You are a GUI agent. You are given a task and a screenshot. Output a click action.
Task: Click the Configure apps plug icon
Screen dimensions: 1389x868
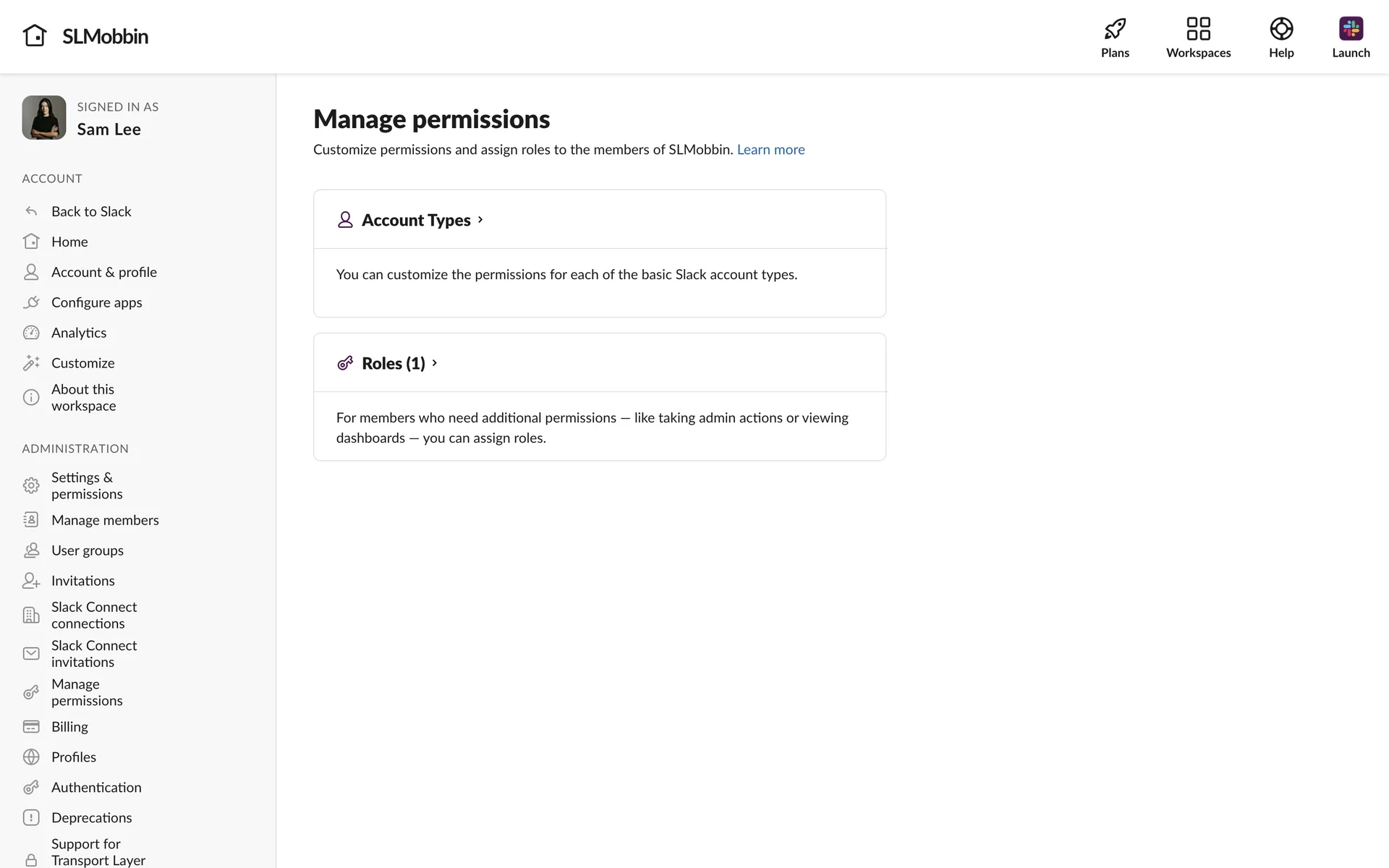31,302
